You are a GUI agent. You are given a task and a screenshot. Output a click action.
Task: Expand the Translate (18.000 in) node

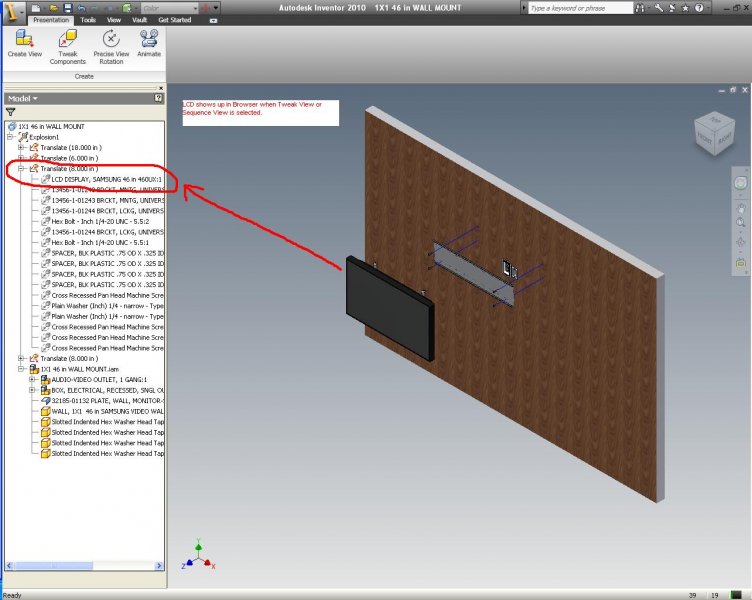pos(22,147)
